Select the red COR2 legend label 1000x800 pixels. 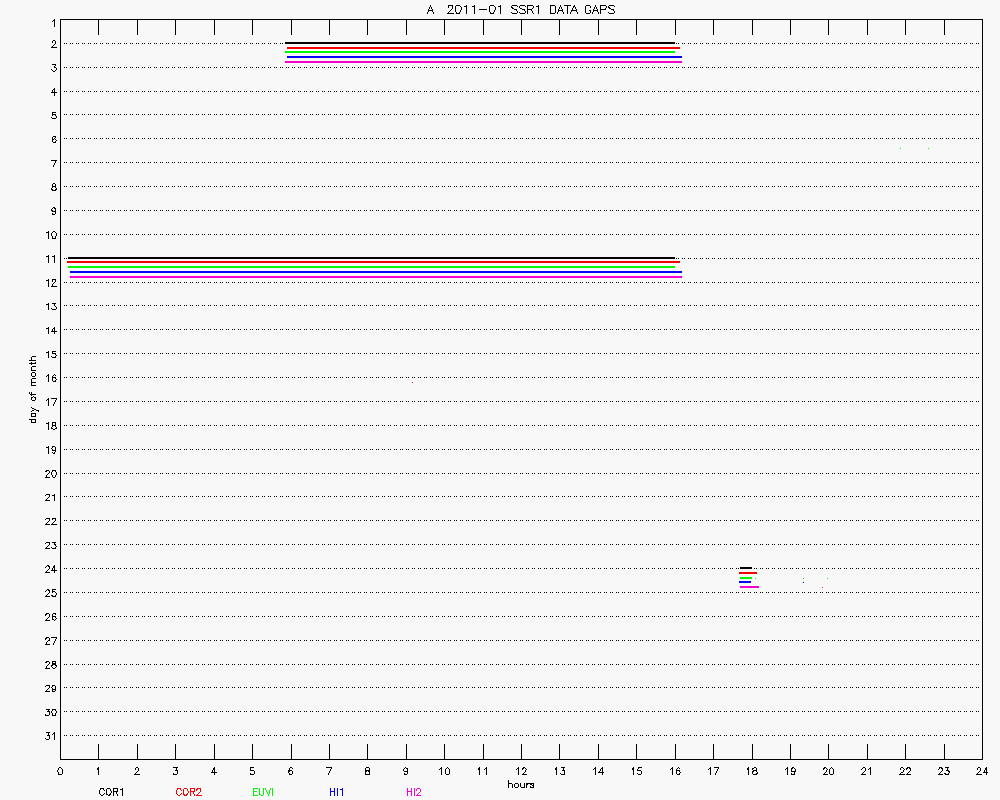point(188,792)
